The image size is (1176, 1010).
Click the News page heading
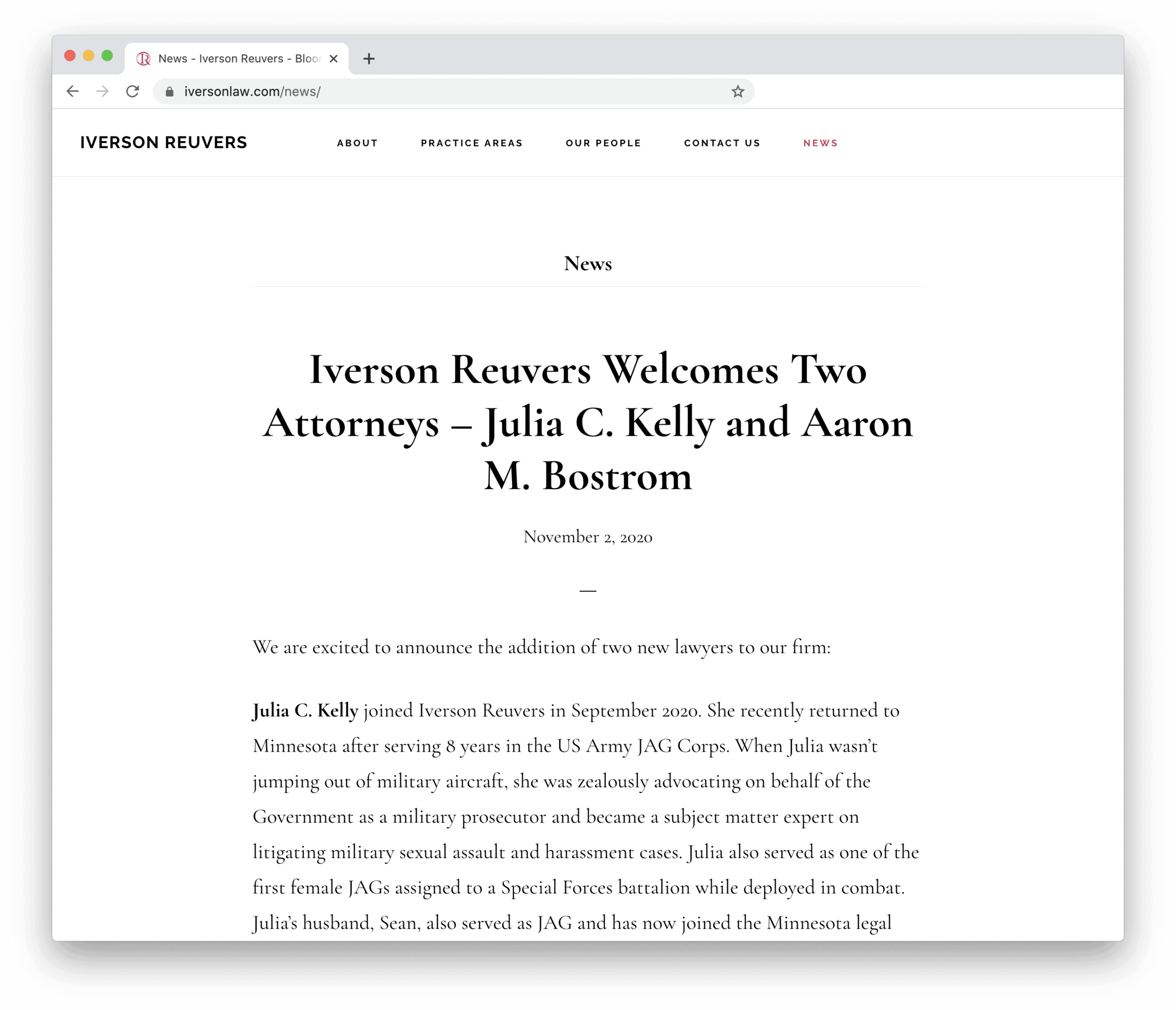588,263
